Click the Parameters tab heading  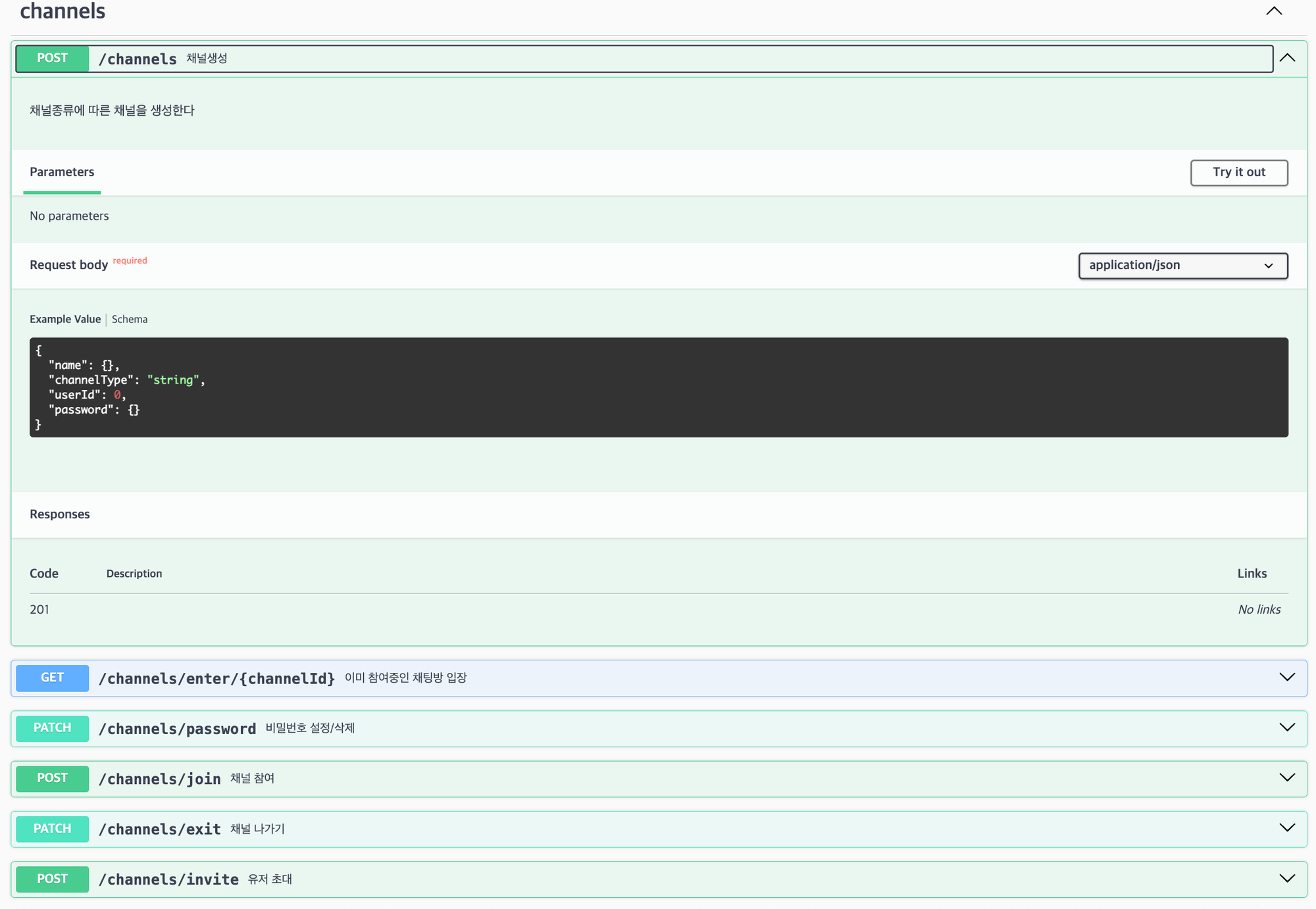62,172
